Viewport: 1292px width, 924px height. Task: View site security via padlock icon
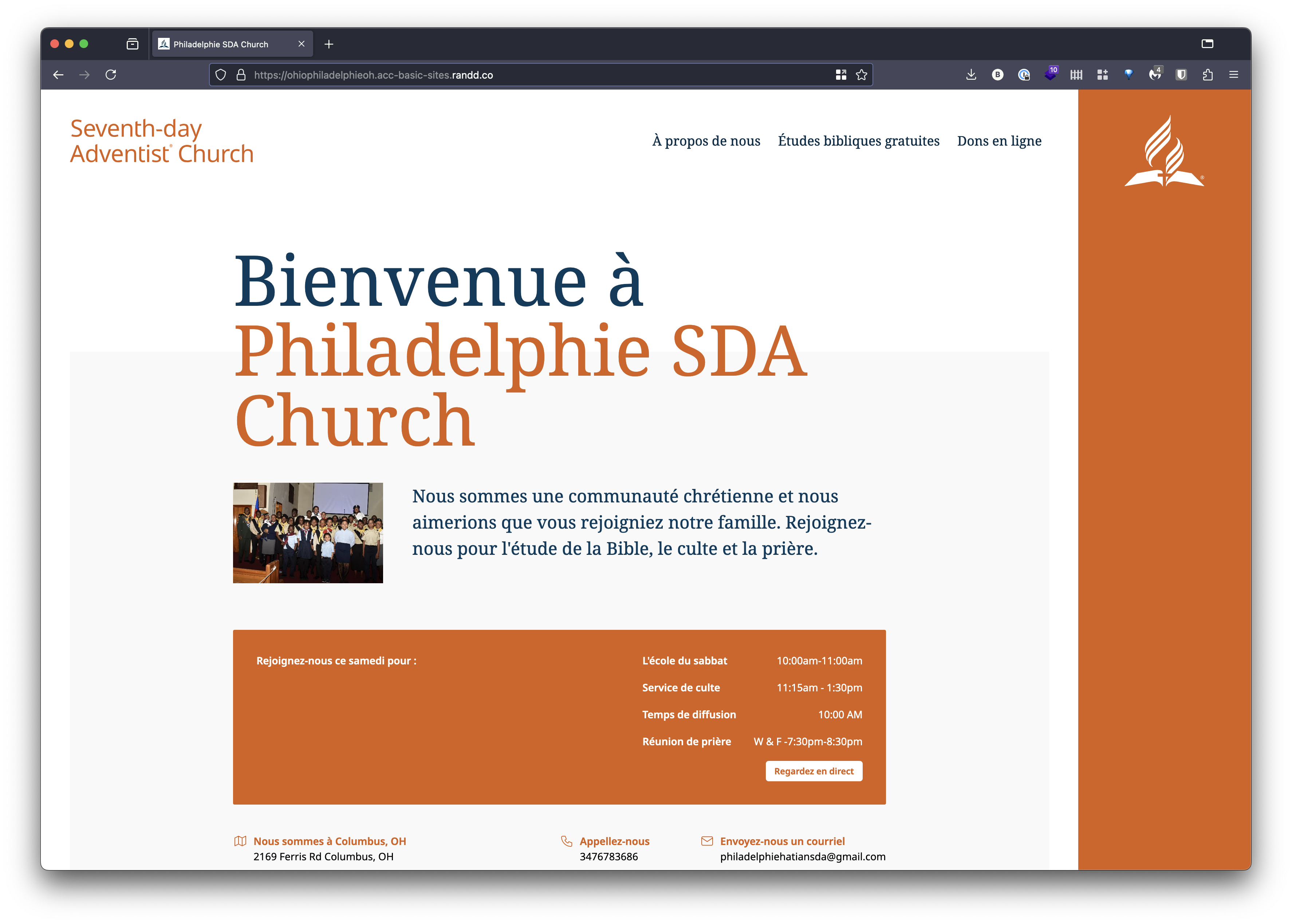[241, 75]
